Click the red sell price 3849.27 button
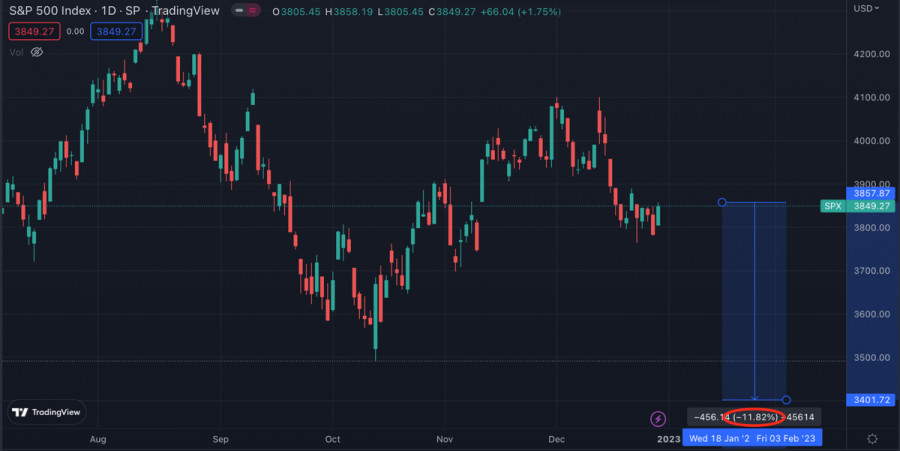Image resolution: width=900 pixels, height=451 pixels. pyautogui.click(x=34, y=32)
